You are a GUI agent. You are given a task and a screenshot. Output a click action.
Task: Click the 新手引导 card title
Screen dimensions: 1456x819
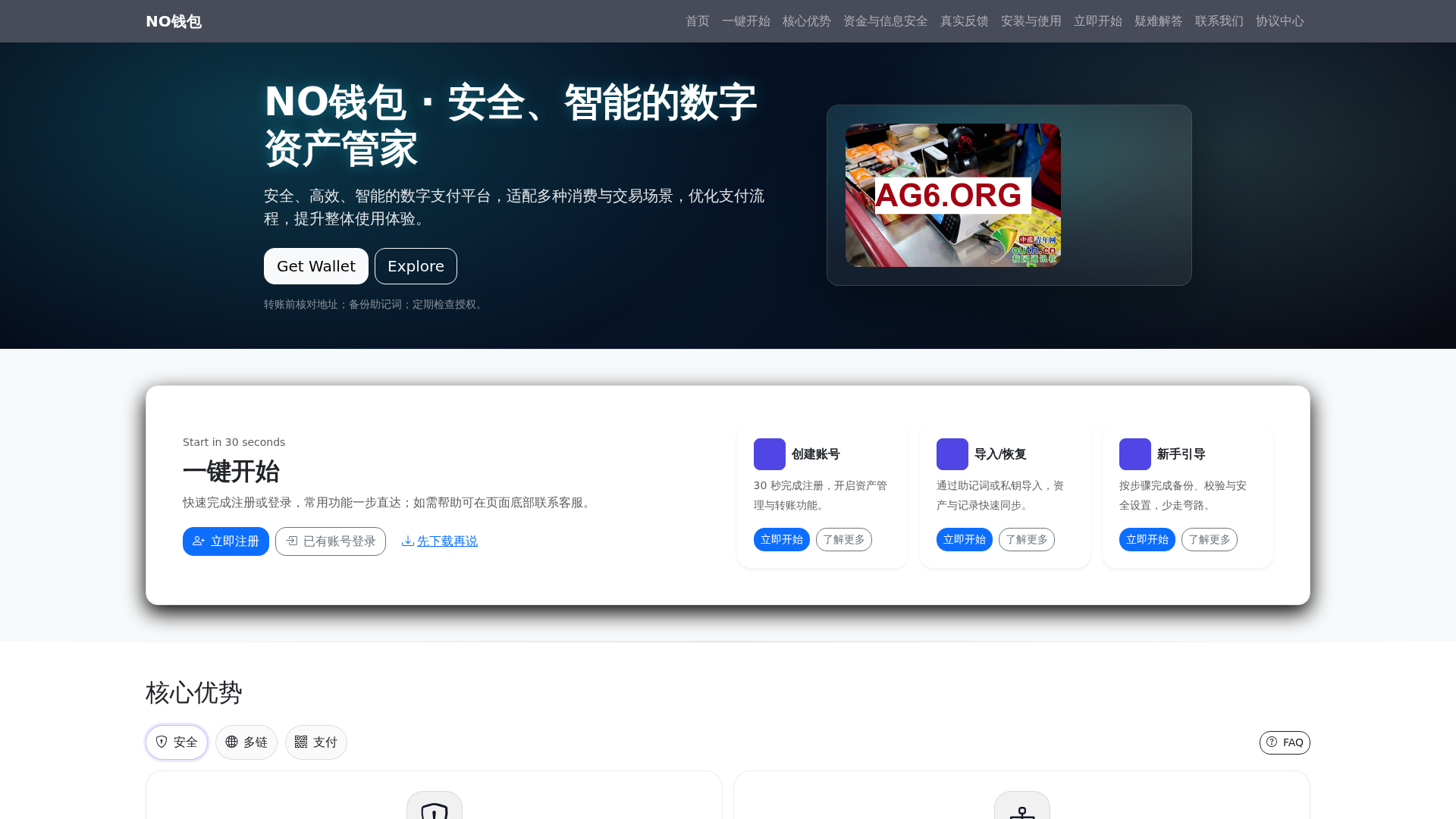tap(1181, 454)
